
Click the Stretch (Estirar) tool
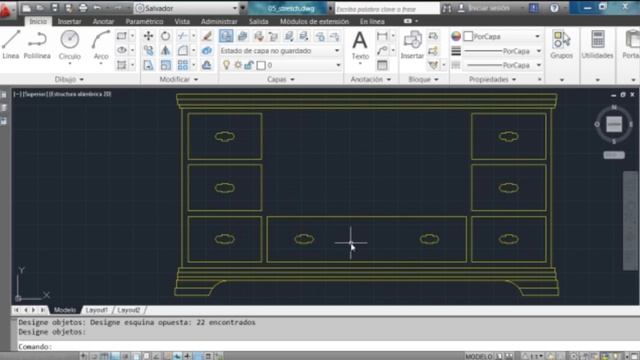[149, 65]
